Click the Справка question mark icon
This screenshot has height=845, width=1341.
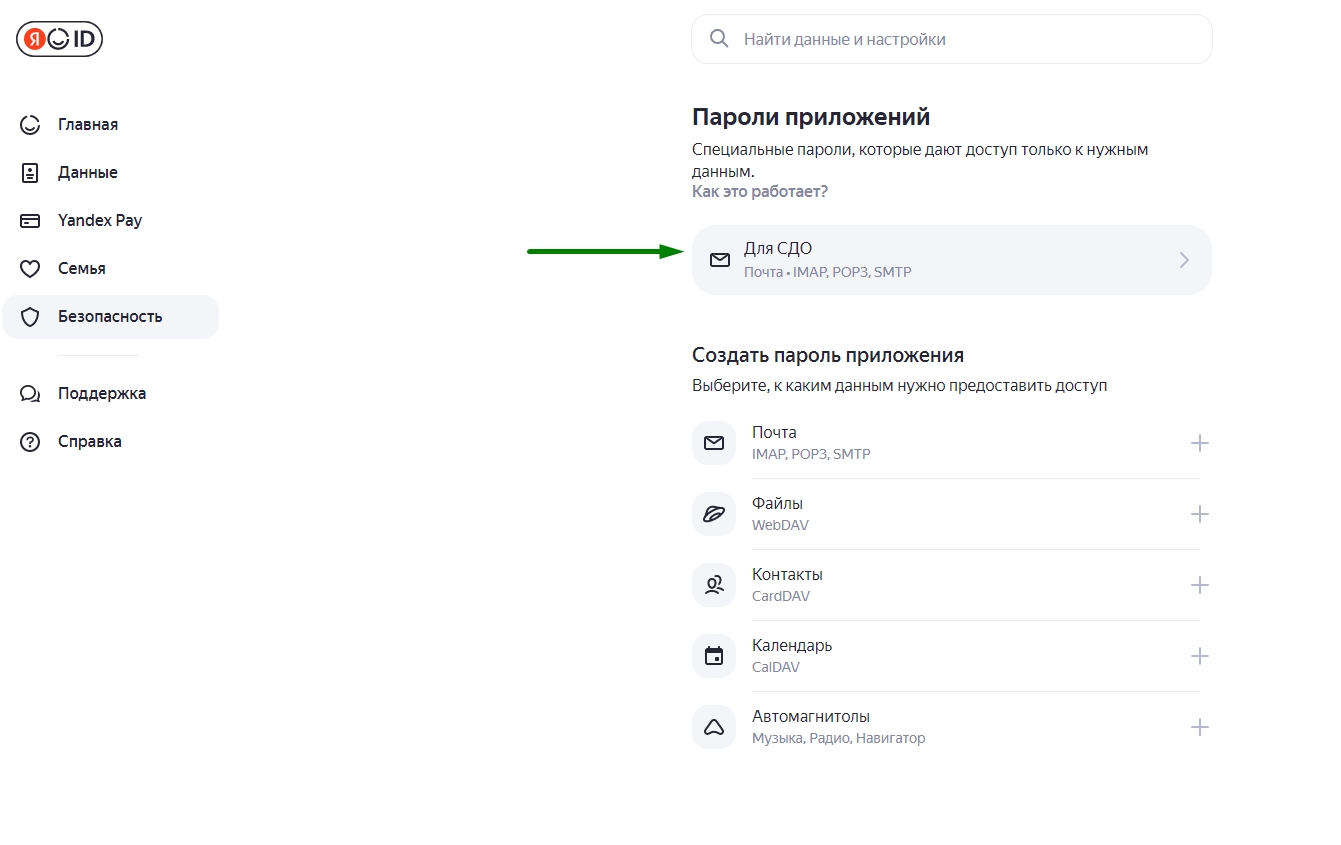pyautogui.click(x=30, y=442)
